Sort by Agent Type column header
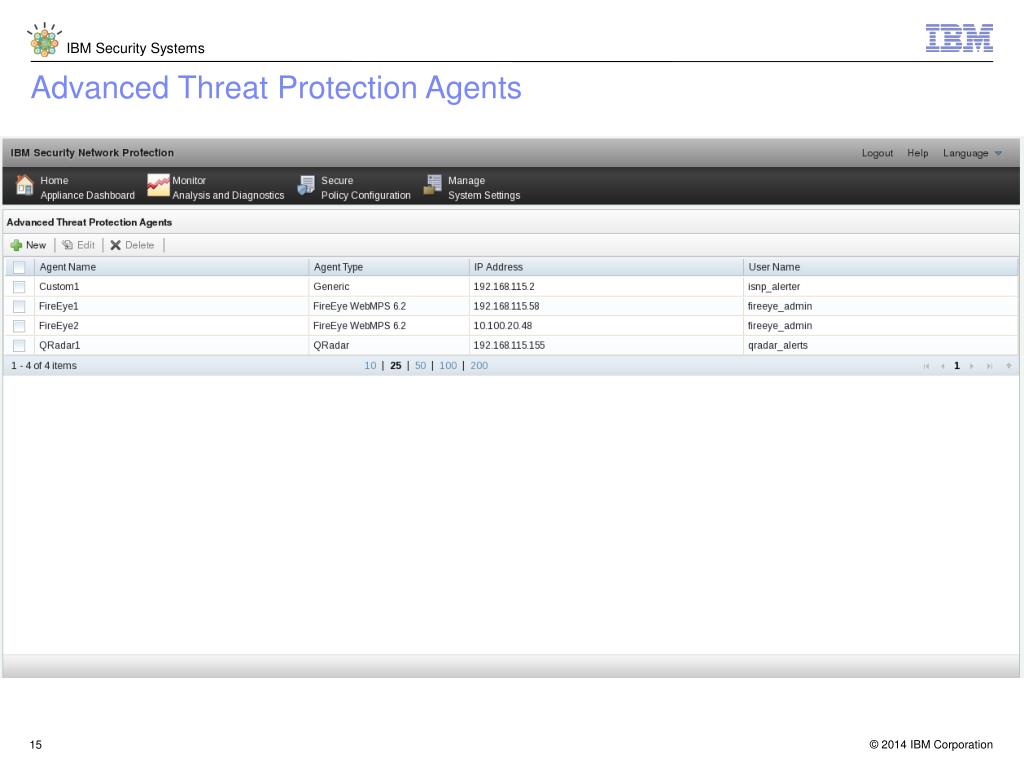 pyautogui.click(x=389, y=267)
